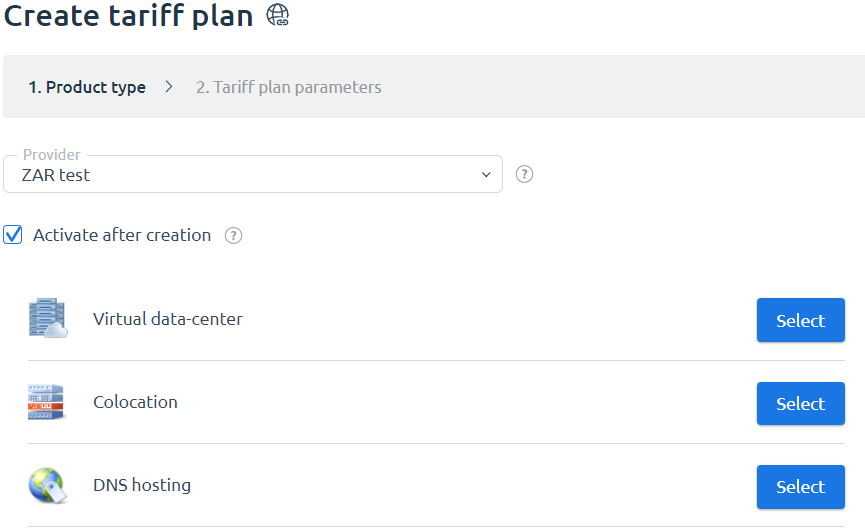Click the Virtual data-center server icon

(x=48, y=318)
